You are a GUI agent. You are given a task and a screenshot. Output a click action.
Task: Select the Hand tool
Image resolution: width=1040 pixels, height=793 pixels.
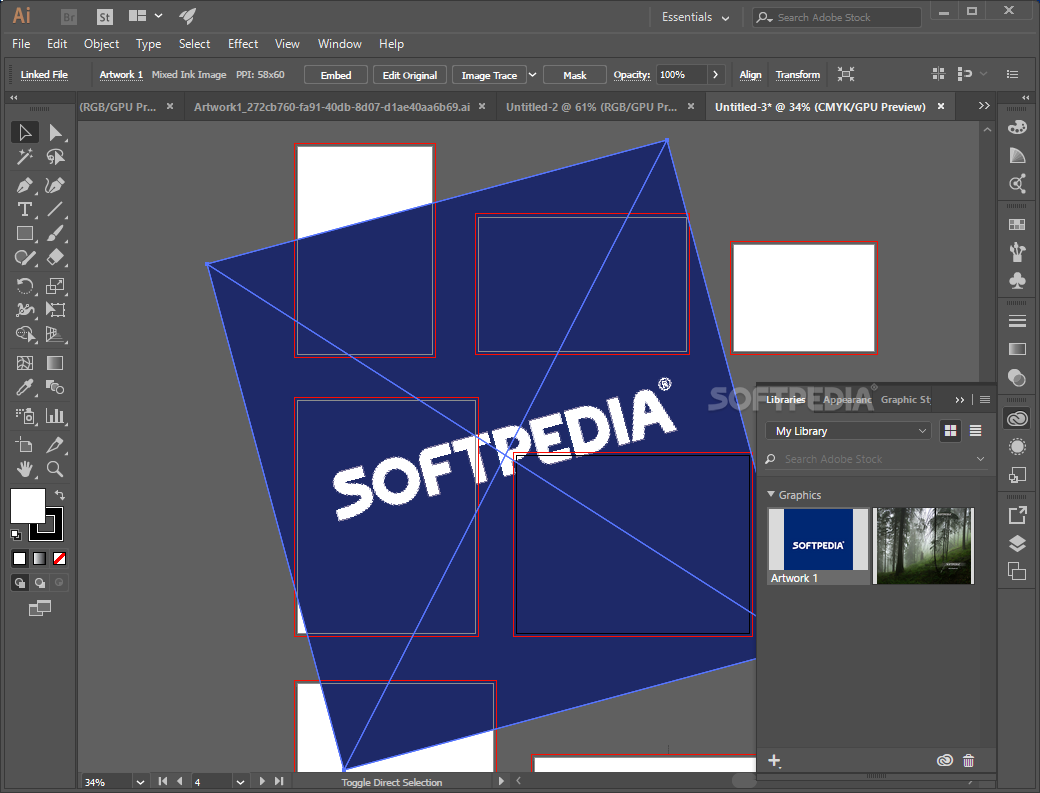pos(25,469)
